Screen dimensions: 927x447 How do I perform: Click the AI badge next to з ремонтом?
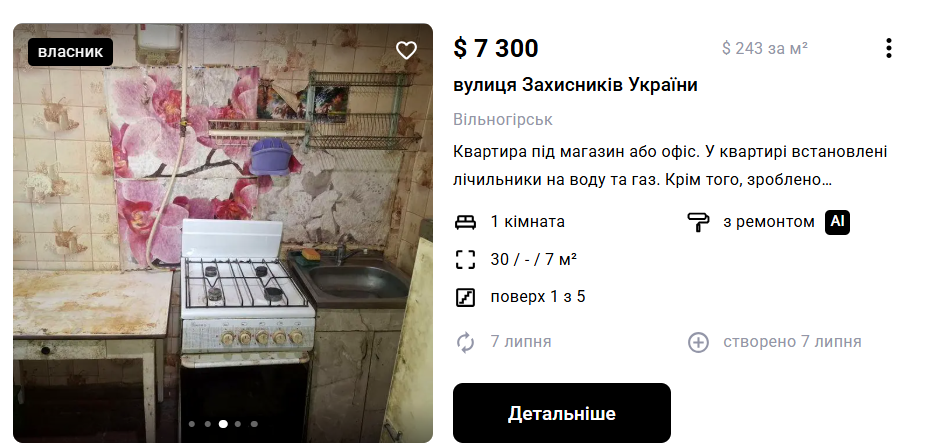click(837, 222)
